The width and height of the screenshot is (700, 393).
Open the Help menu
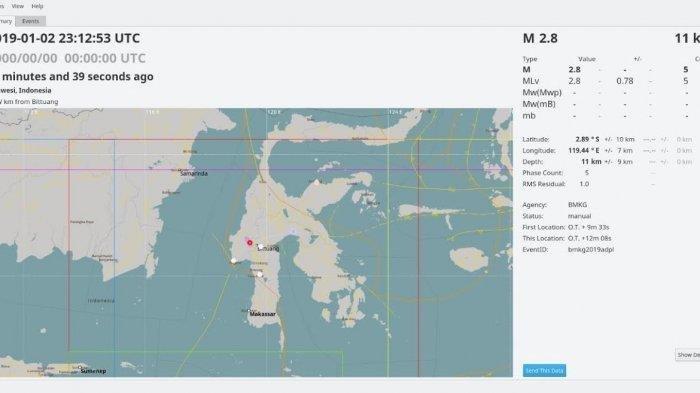[38, 6]
